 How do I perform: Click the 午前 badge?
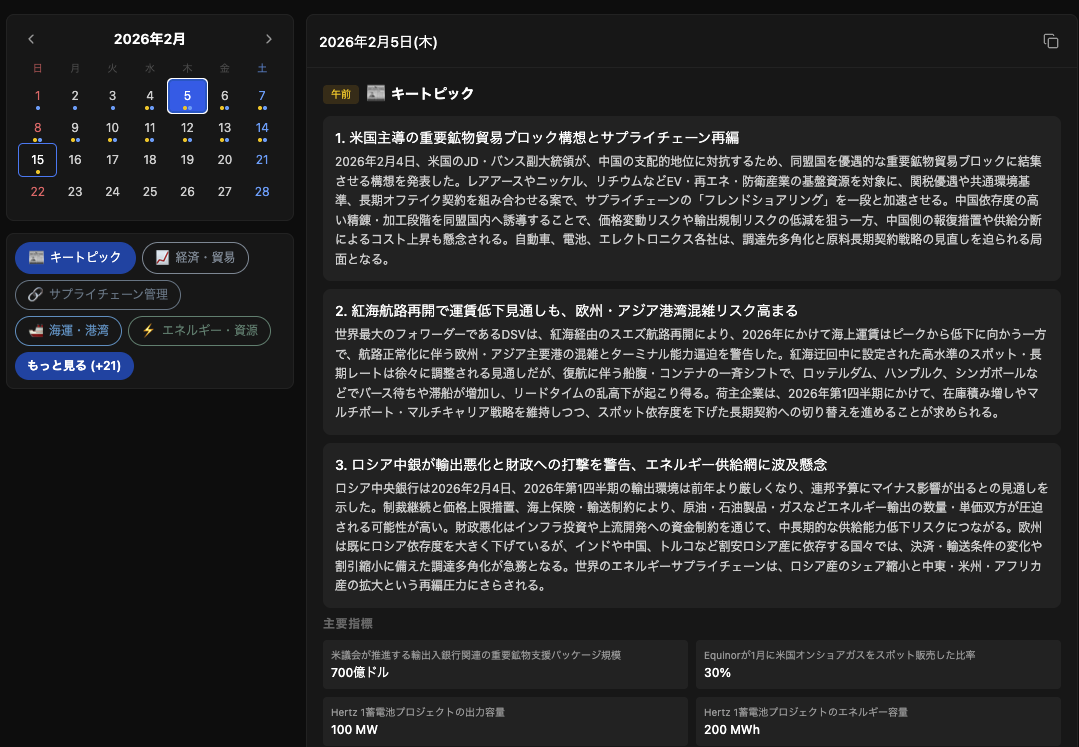coord(340,94)
